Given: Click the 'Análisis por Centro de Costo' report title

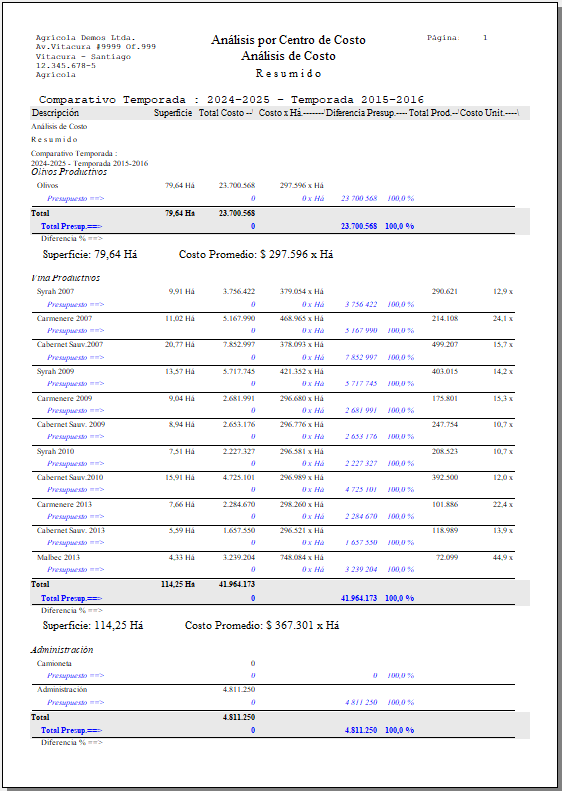Looking at the screenshot, I should [288, 40].
